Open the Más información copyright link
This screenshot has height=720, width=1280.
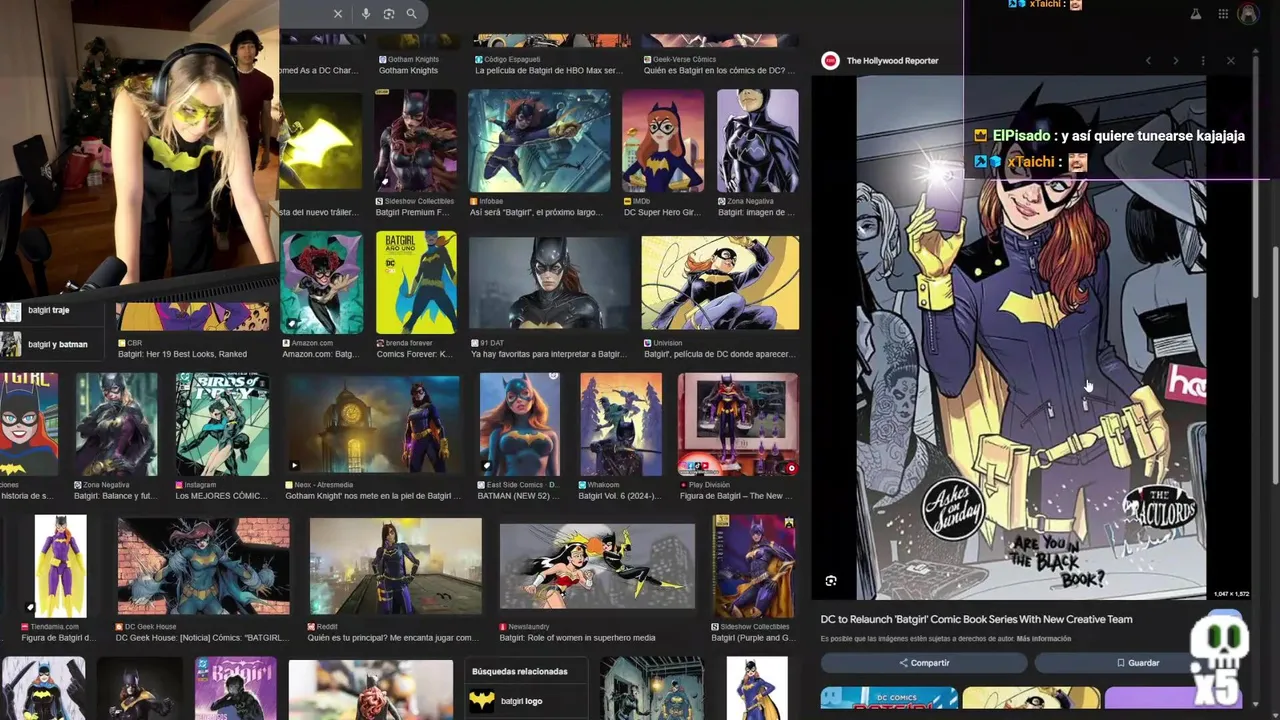[1044, 639]
